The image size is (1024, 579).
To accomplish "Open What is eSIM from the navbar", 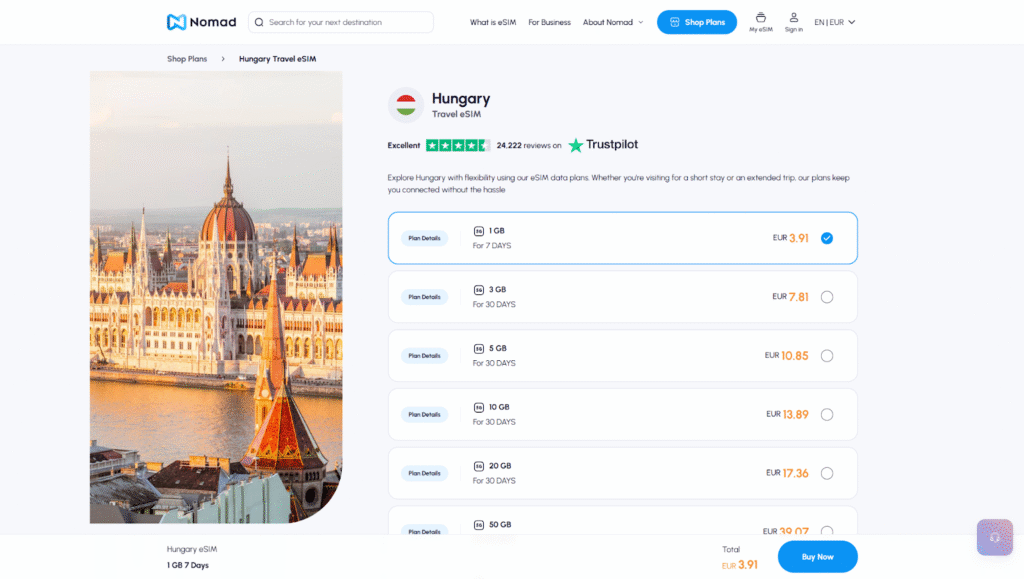I will pos(492,21).
